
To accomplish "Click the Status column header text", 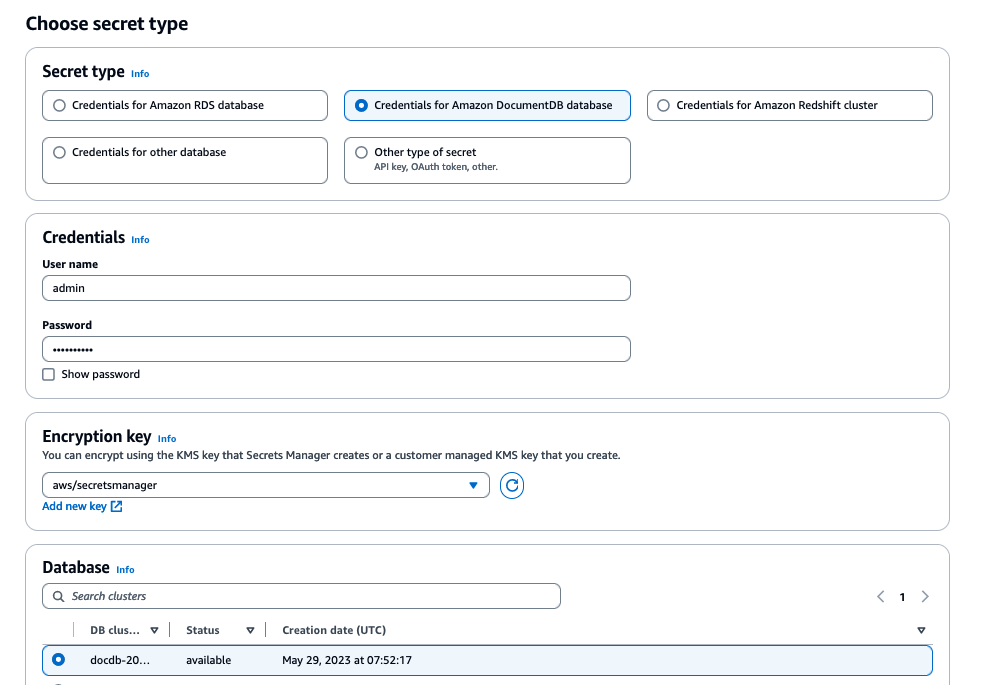I will tap(203, 630).
